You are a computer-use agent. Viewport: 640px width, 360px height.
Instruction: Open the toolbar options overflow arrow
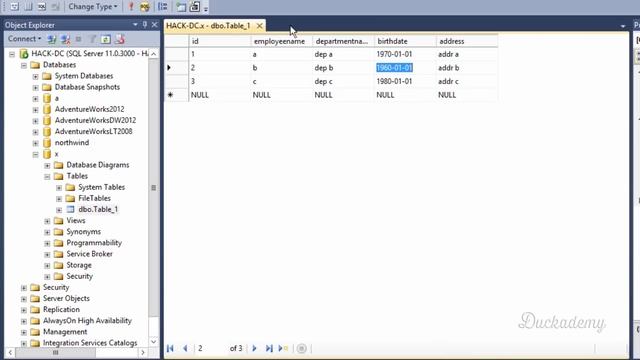206,8
